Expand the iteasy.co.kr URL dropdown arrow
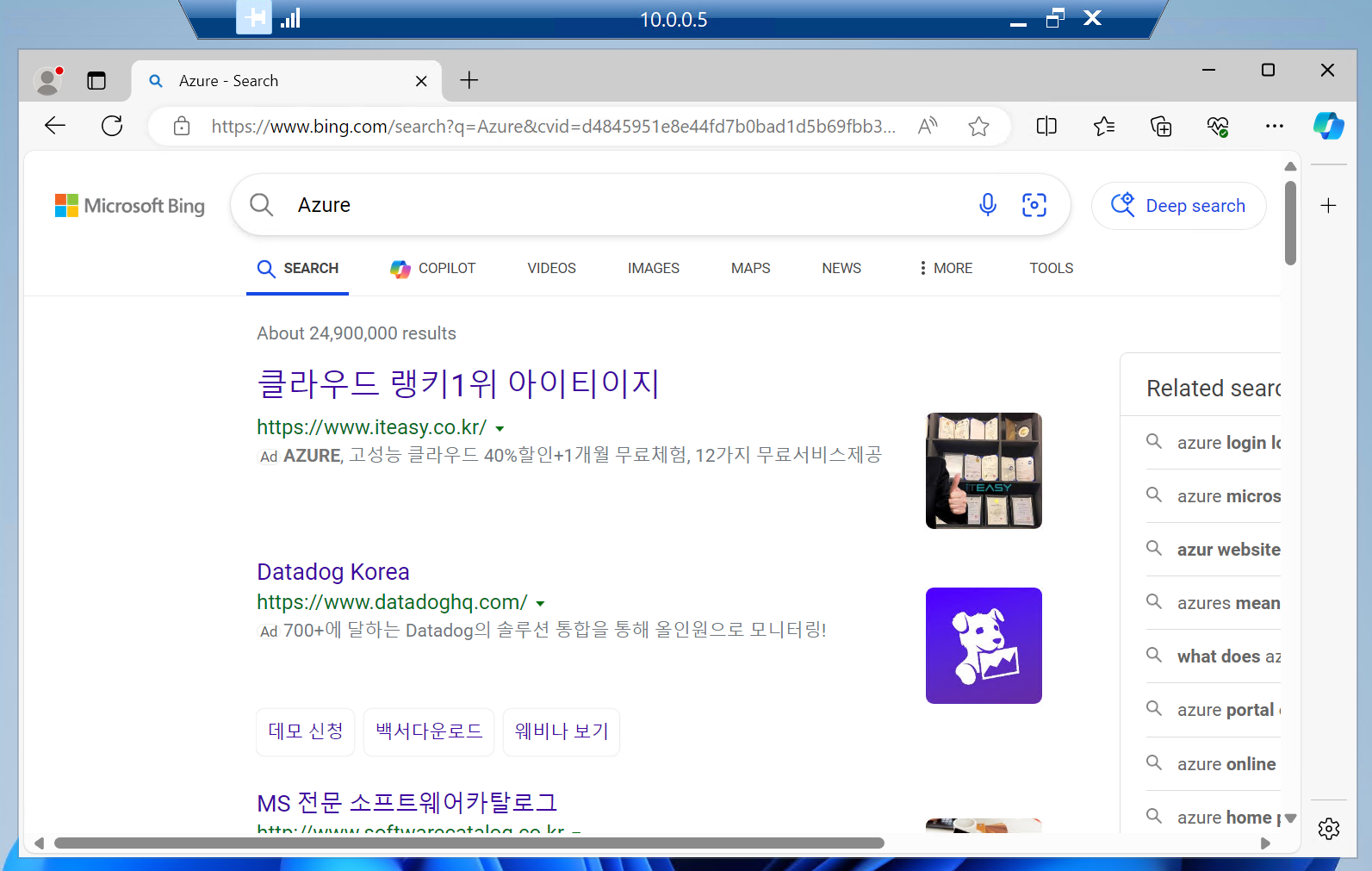The image size is (1372, 871). pyautogui.click(x=500, y=428)
